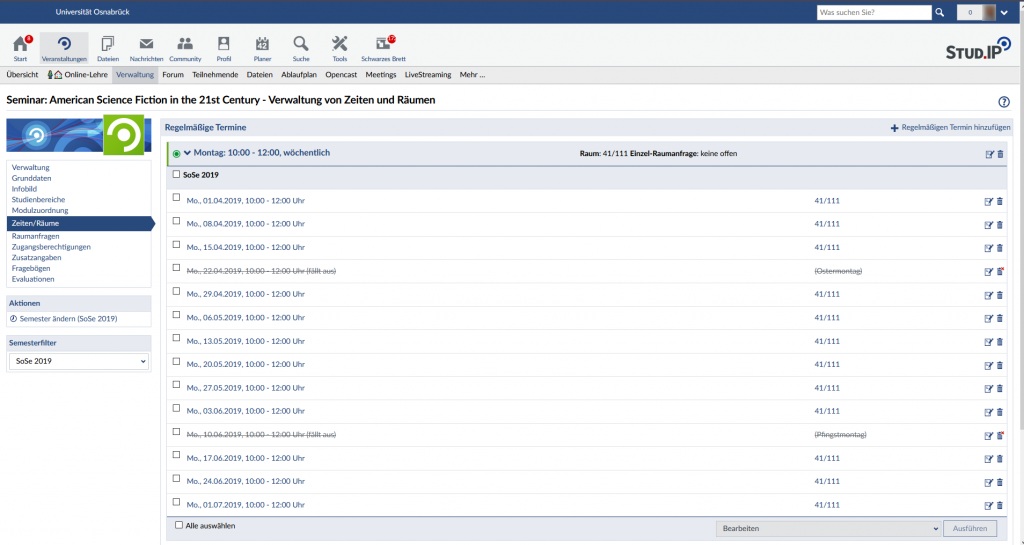
Task: Open the Community icon
Action: (x=185, y=45)
